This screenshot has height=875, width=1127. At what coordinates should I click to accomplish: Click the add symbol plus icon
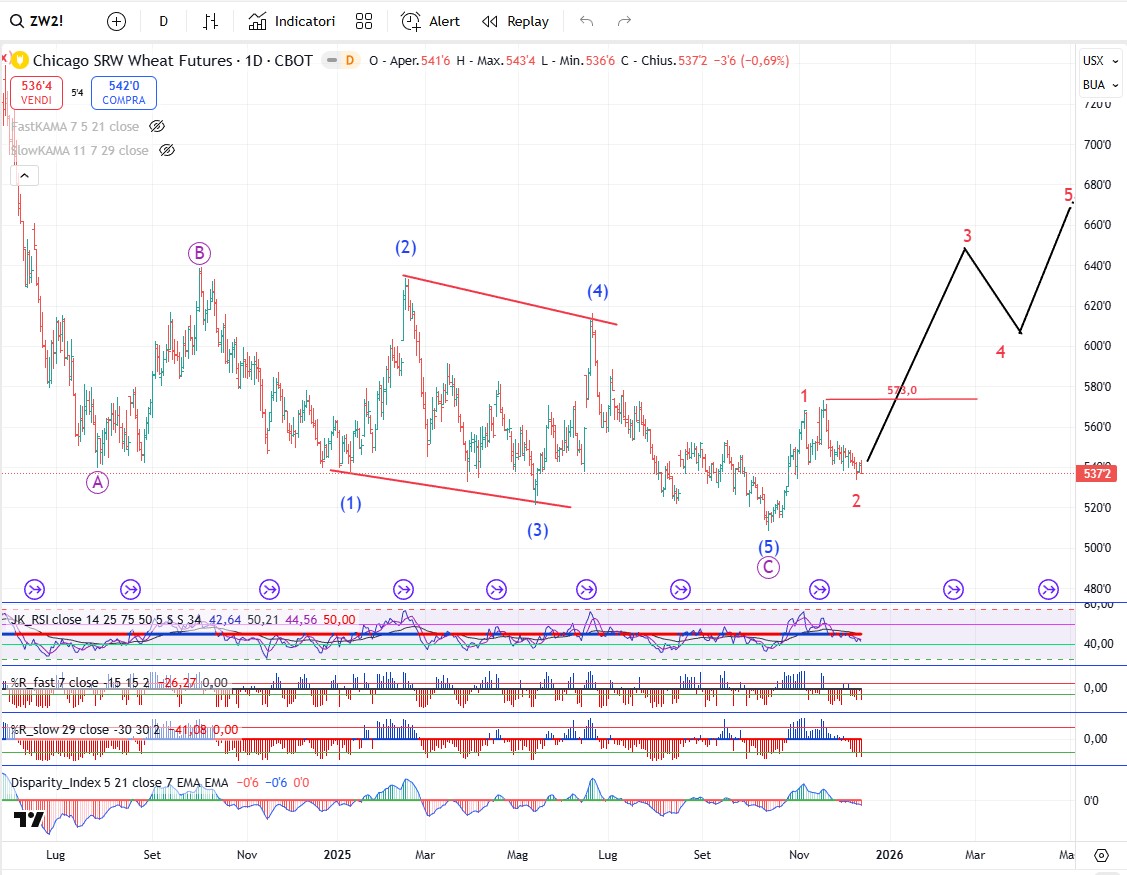pyautogui.click(x=116, y=21)
